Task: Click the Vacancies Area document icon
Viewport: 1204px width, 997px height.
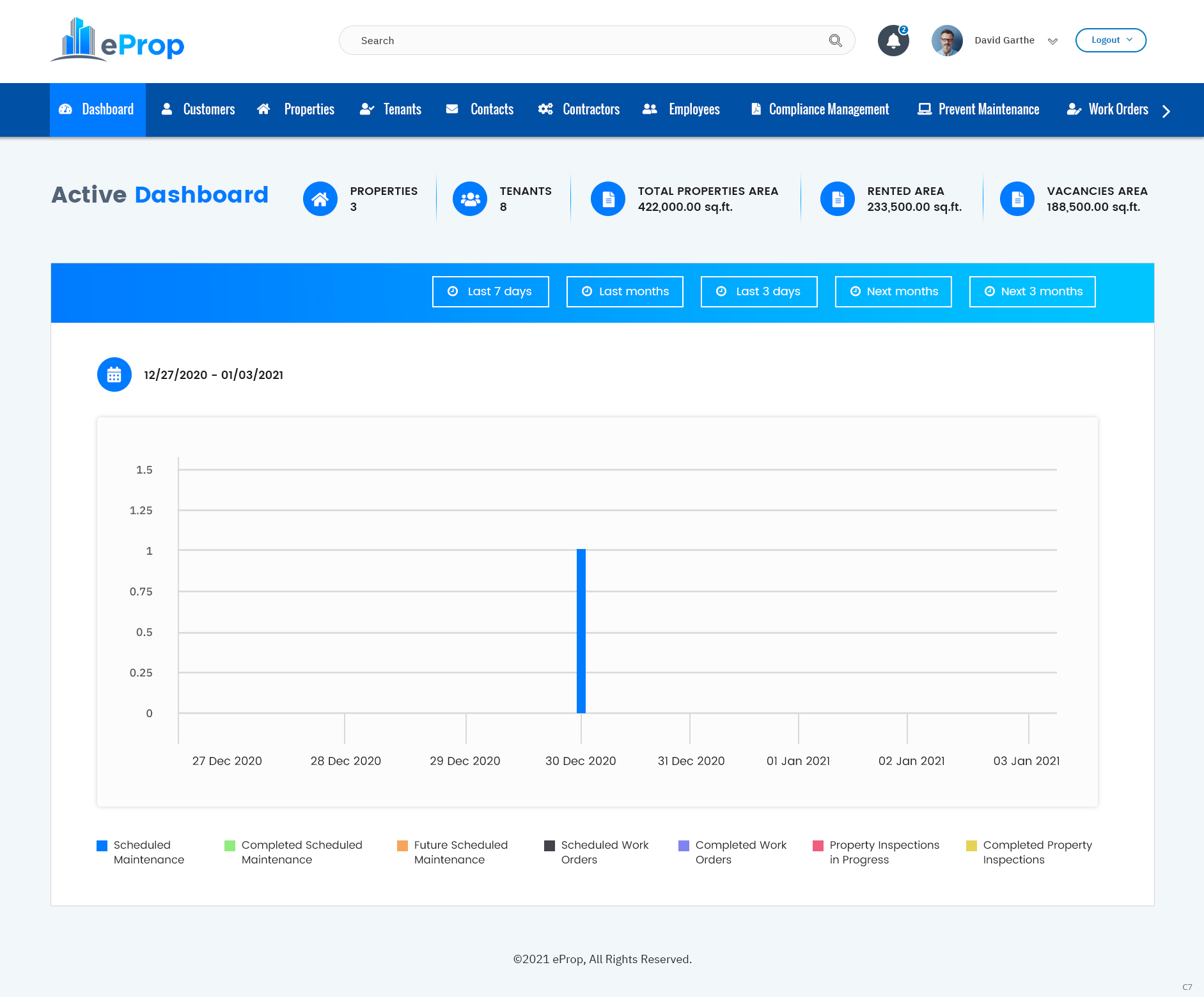Action: click(x=1017, y=199)
